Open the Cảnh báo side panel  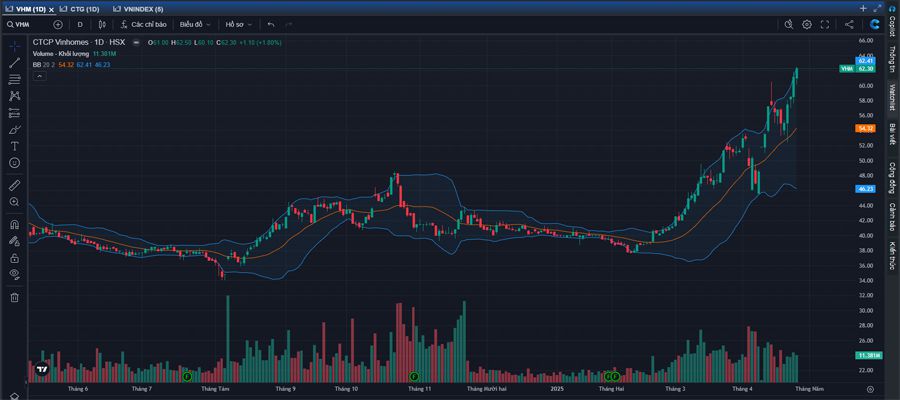[893, 217]
